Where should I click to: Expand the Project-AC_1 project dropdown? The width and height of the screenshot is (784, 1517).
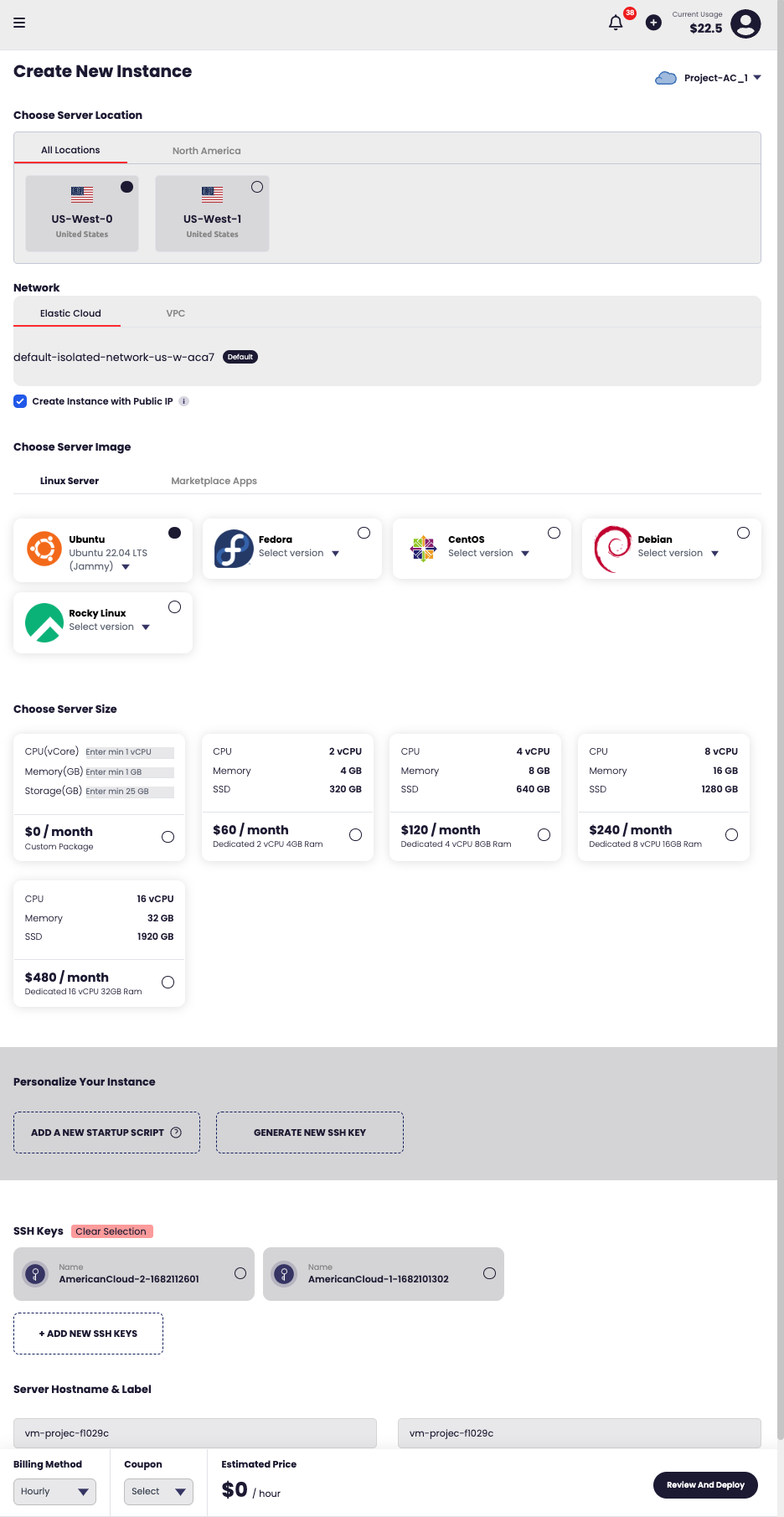[757, 78]
